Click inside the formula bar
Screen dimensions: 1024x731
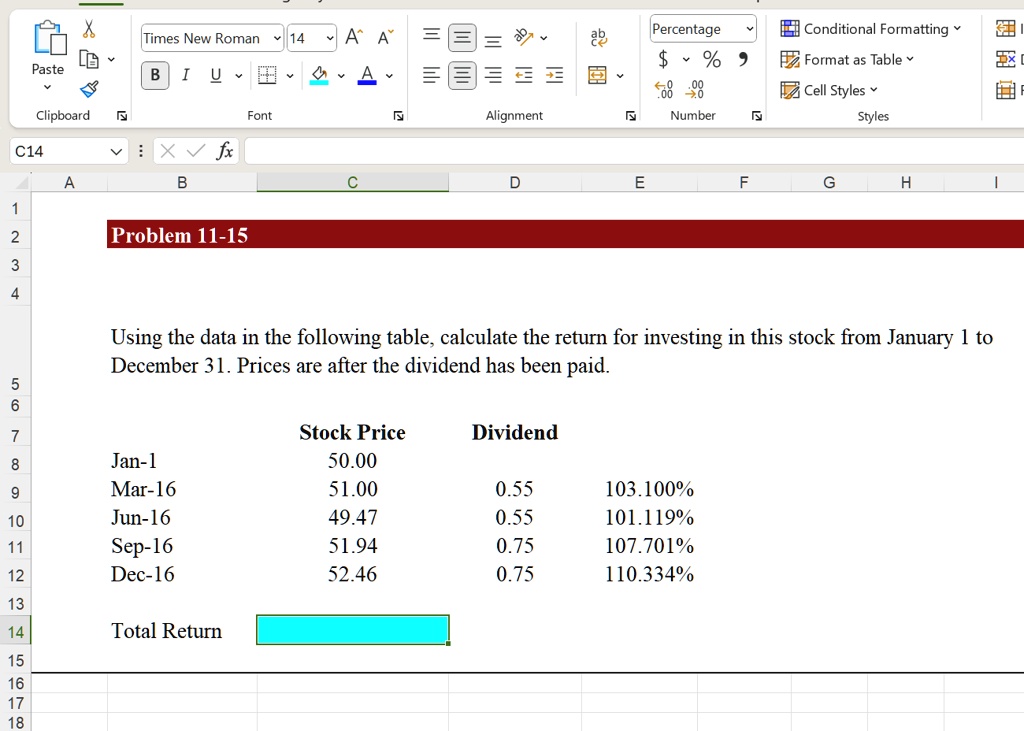pyautogui.click(x=634, y=152)
